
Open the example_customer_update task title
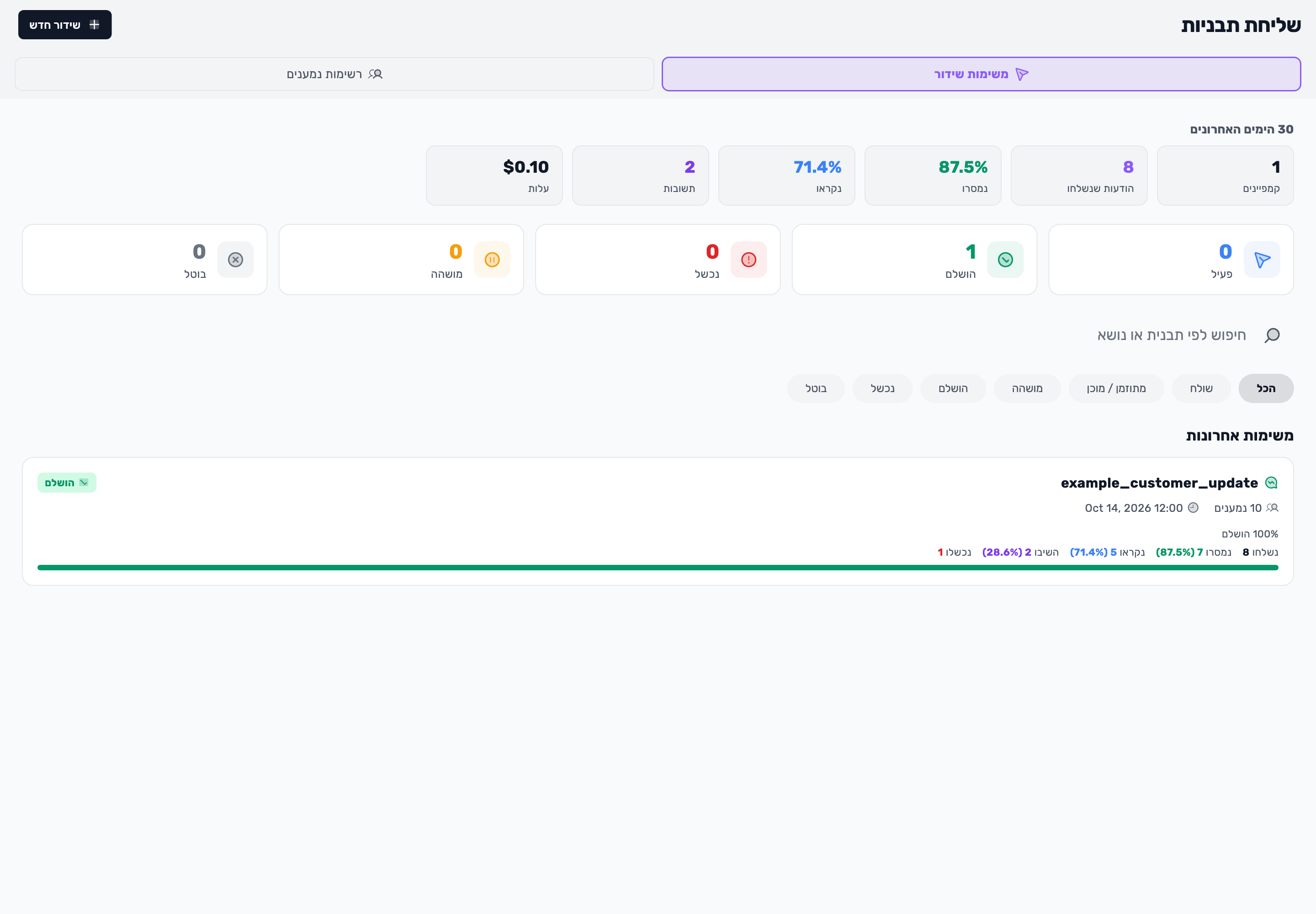tap(1159, 483)
